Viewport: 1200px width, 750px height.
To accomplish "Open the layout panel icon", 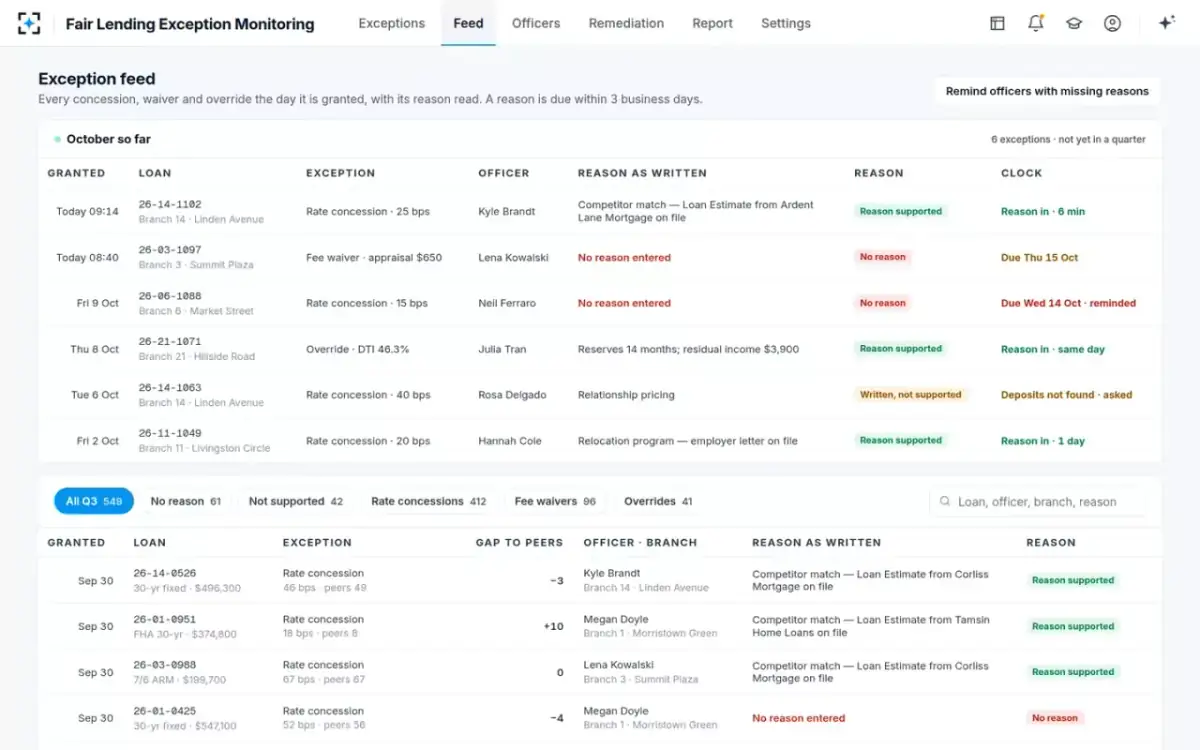I will (997, 23).
